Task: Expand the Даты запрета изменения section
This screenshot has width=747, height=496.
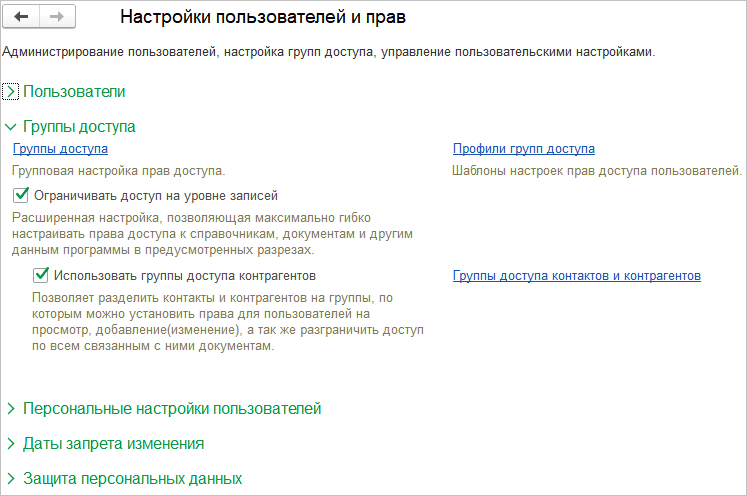Action: 113,444
